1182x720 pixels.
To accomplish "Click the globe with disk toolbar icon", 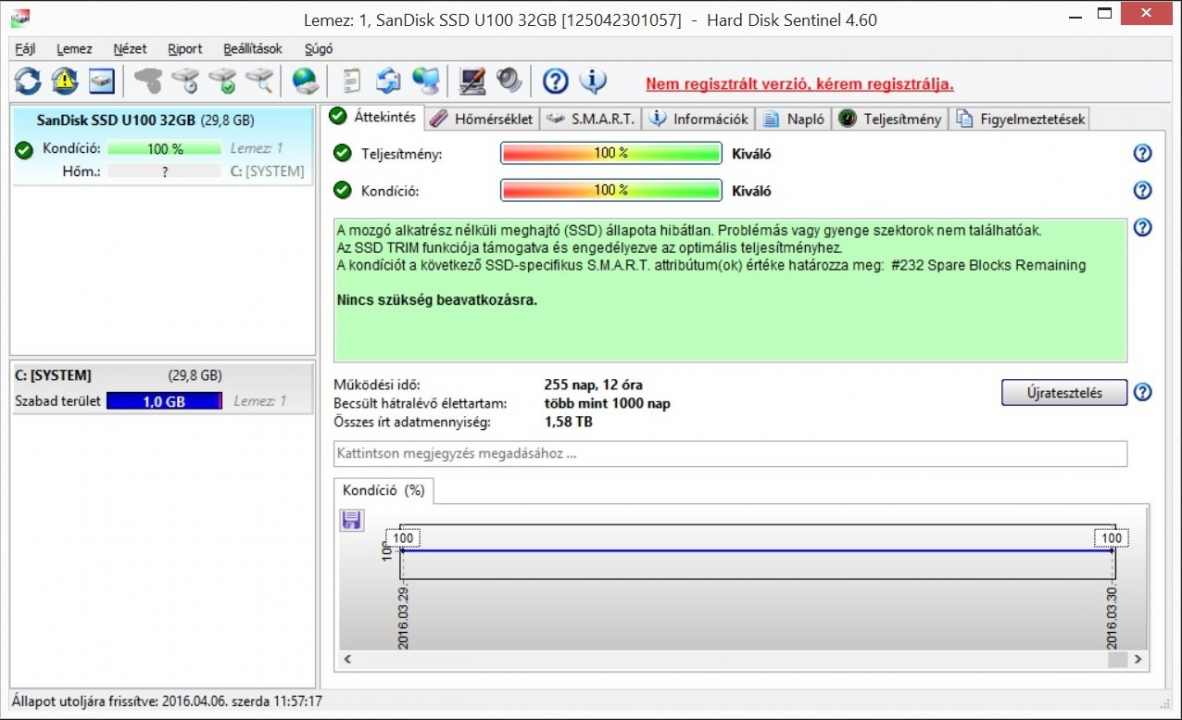I will pos(305,81).
